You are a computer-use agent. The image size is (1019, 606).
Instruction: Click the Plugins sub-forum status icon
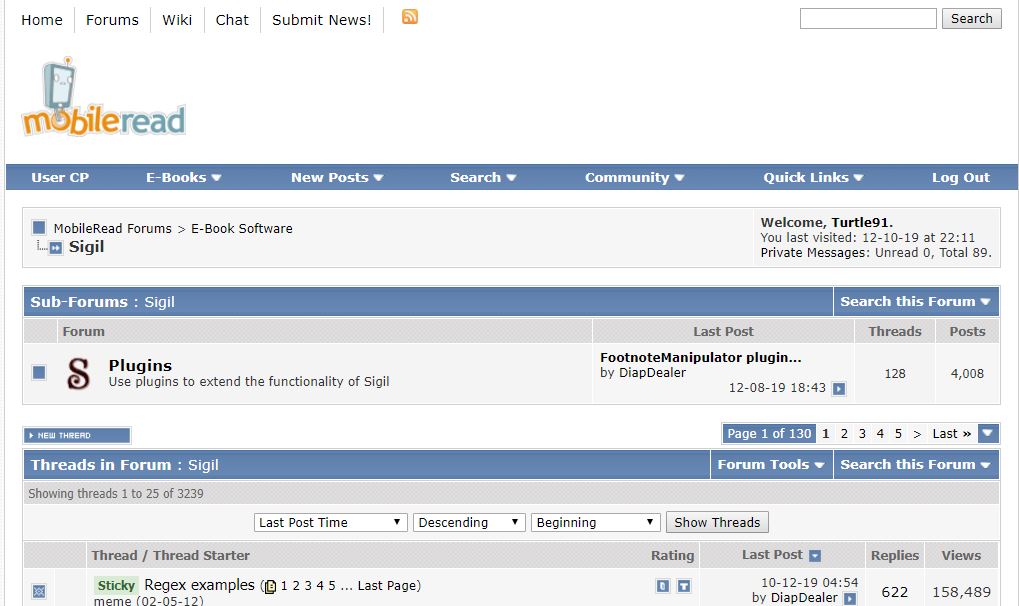click(x=39, y=373)
